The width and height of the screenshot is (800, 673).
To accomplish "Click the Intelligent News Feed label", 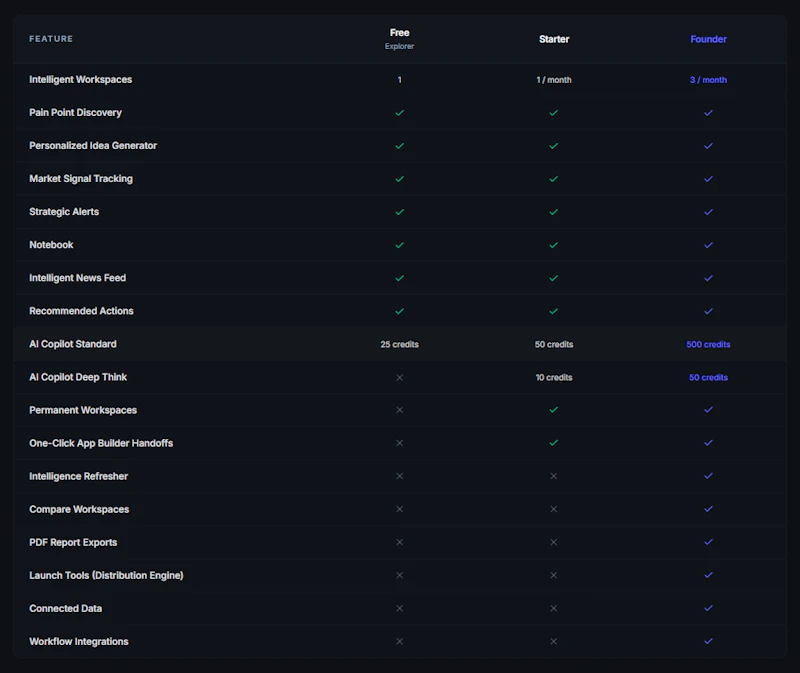I will 78,278.
